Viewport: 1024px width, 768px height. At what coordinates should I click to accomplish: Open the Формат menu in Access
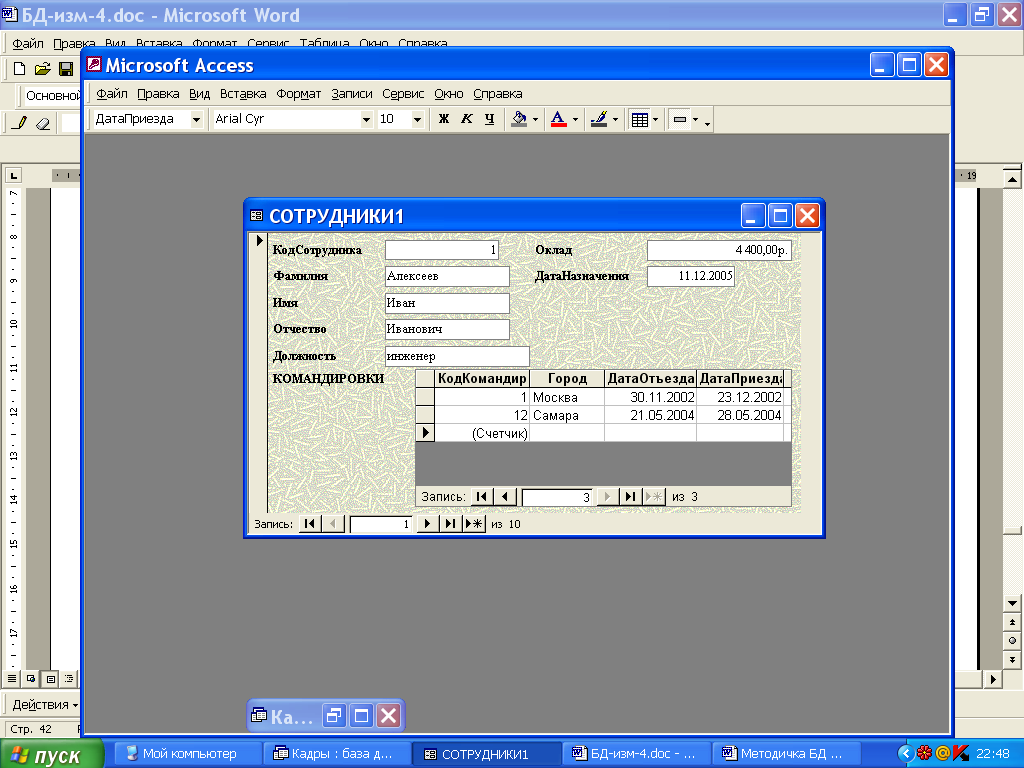pyautogui.click(x=298, y=94)
